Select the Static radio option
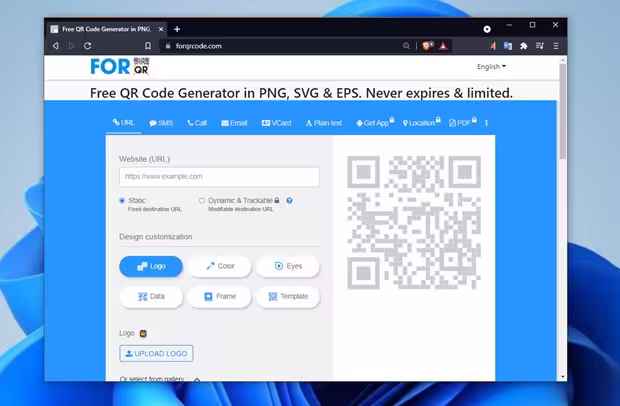This screenshot has width=620, height=406. (x=122, y=201)
